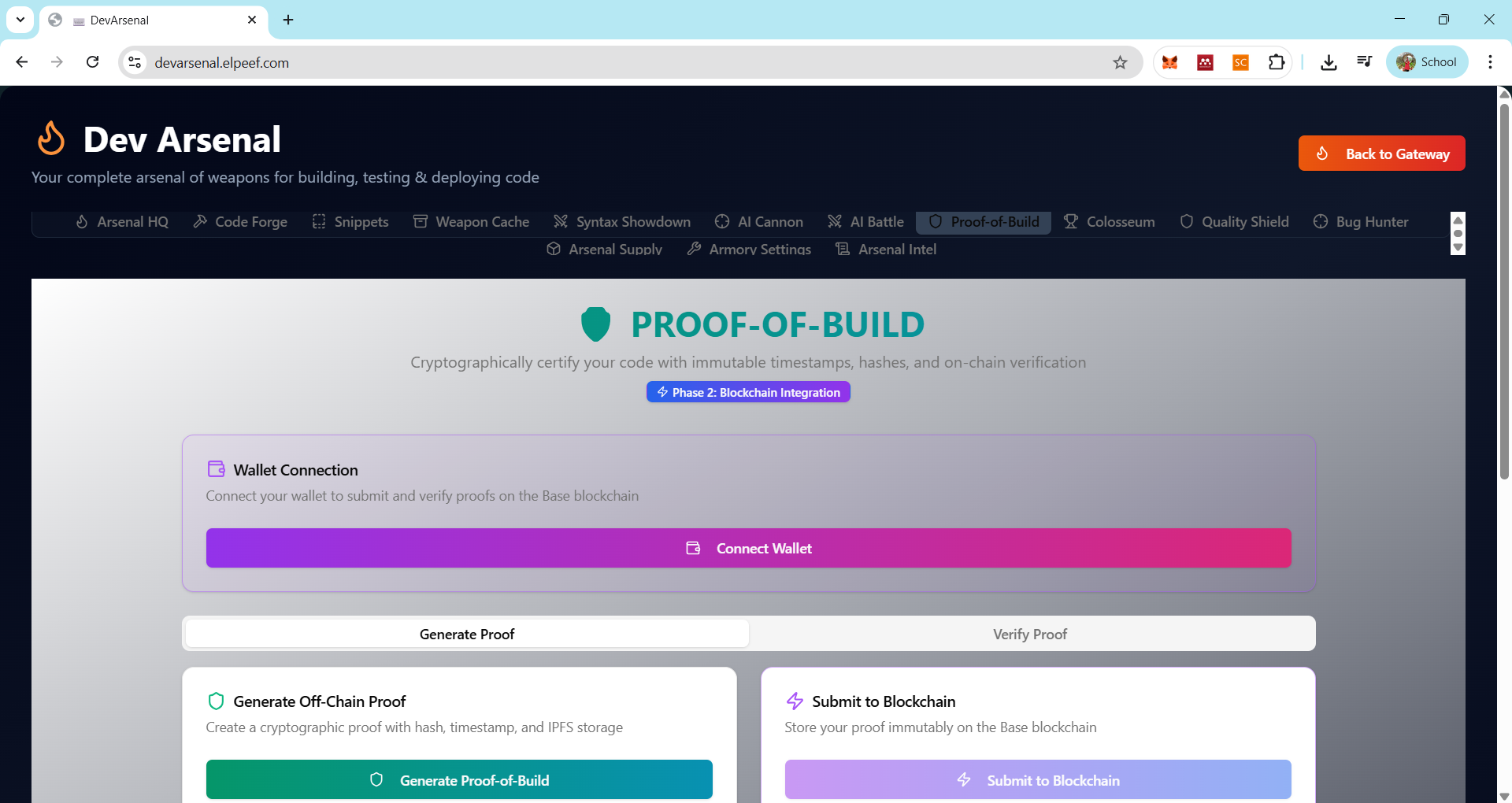Click the browser Extensions puzzle icon
The height and width of the screenshot is (803, 1512).
1277,61
